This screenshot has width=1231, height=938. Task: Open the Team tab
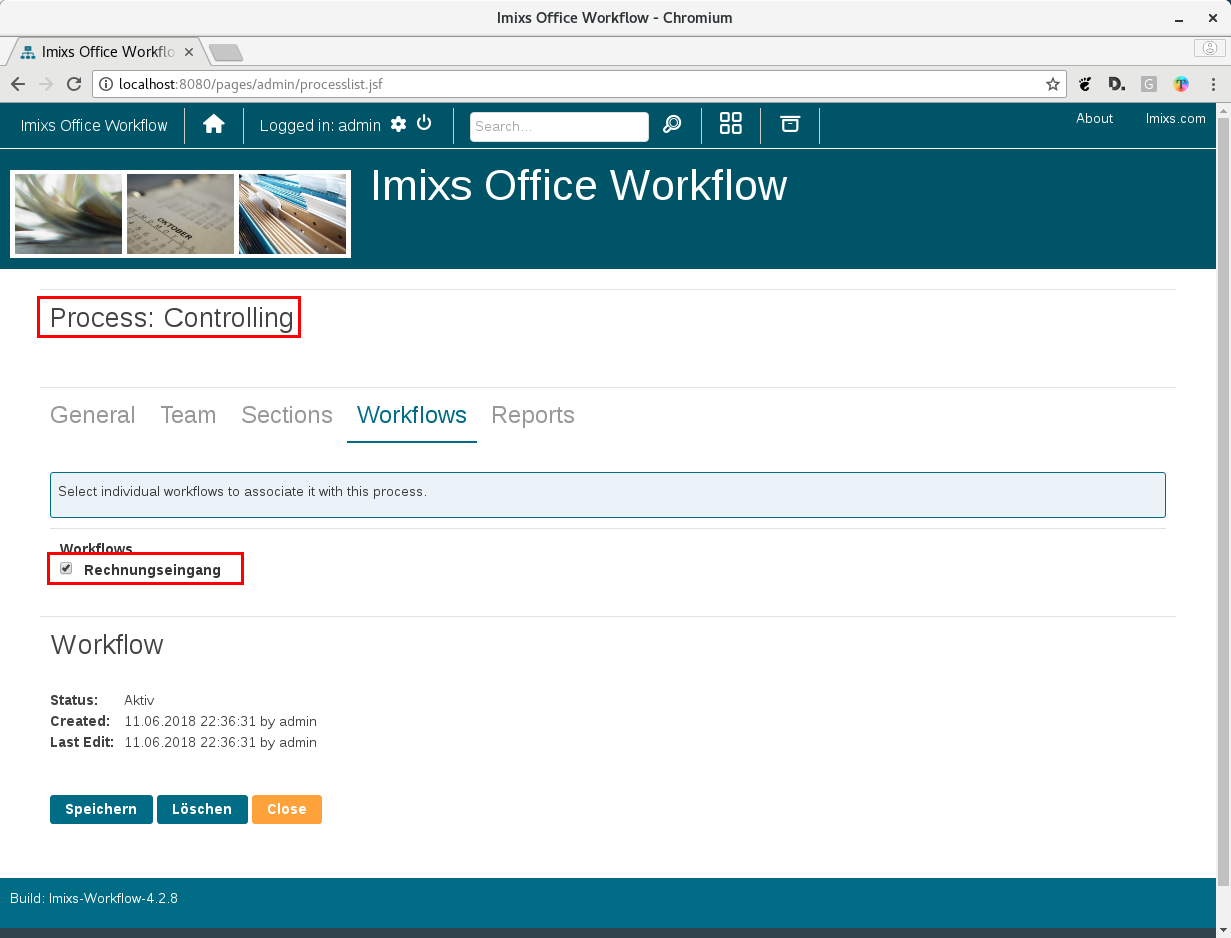188,415
